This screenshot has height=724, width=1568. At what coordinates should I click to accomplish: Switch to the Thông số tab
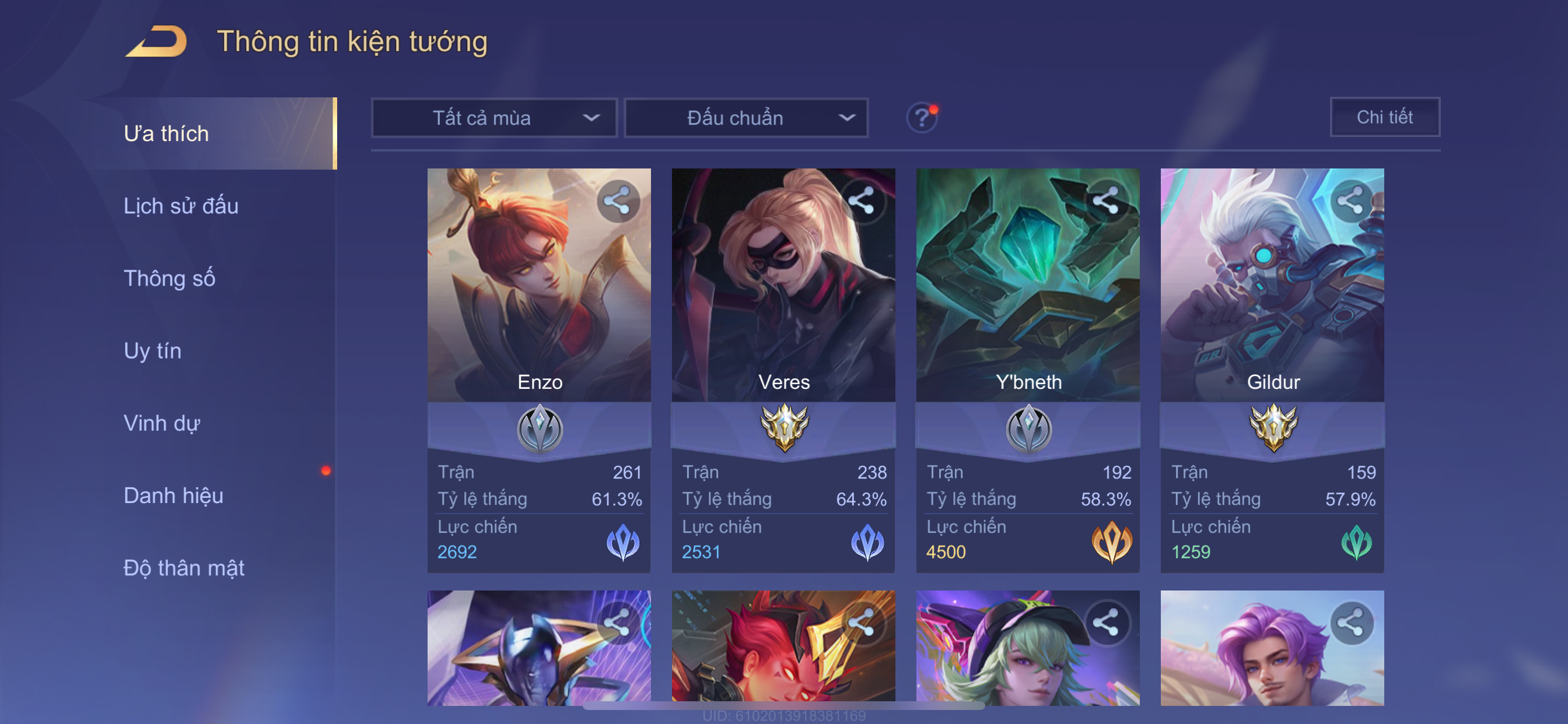click(x=169, y=278)
